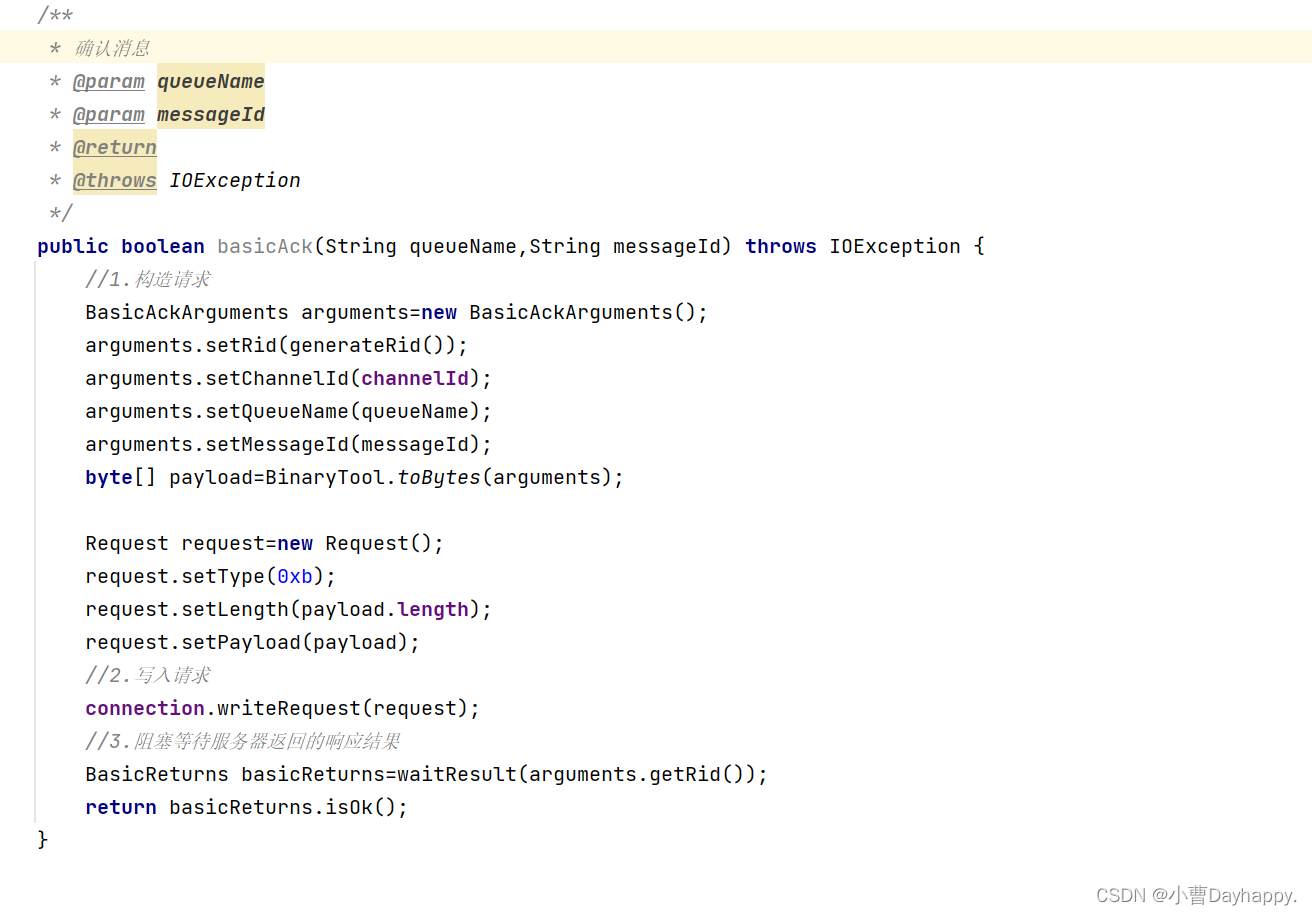Select the @return Javadoc tag
The height and width of the screenshot is (915, 1312).
[x=115, y=147]
